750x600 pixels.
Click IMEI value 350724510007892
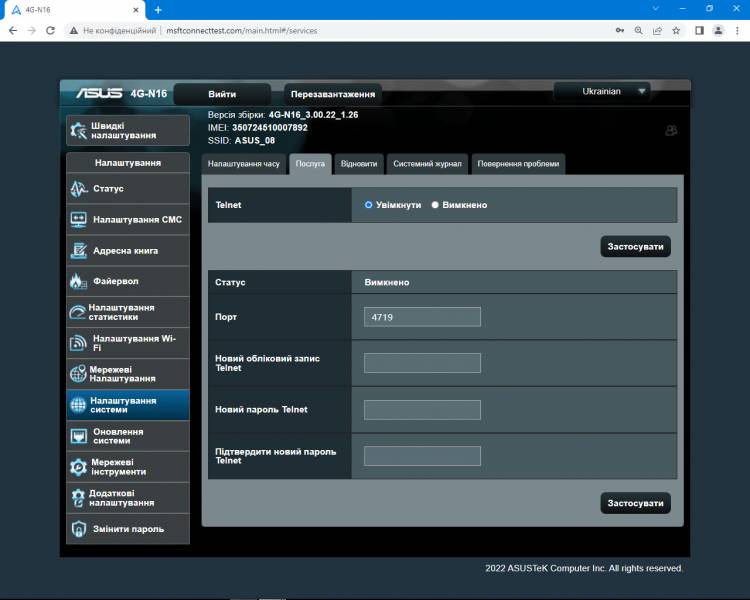[x=270, y=128]
